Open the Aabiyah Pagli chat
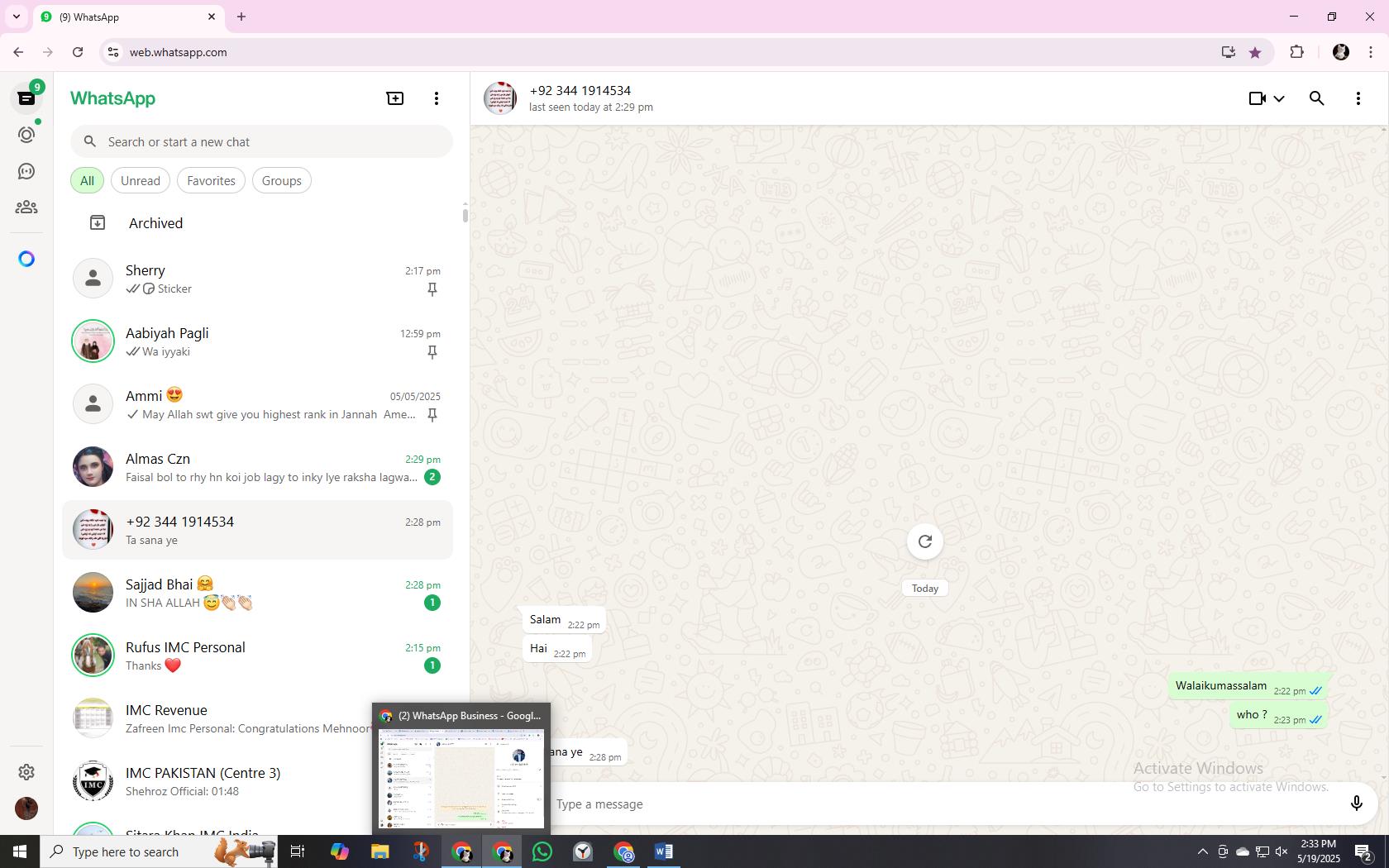Image resolution: width=1389 pixels, height=868 pixels. point(258,341)
